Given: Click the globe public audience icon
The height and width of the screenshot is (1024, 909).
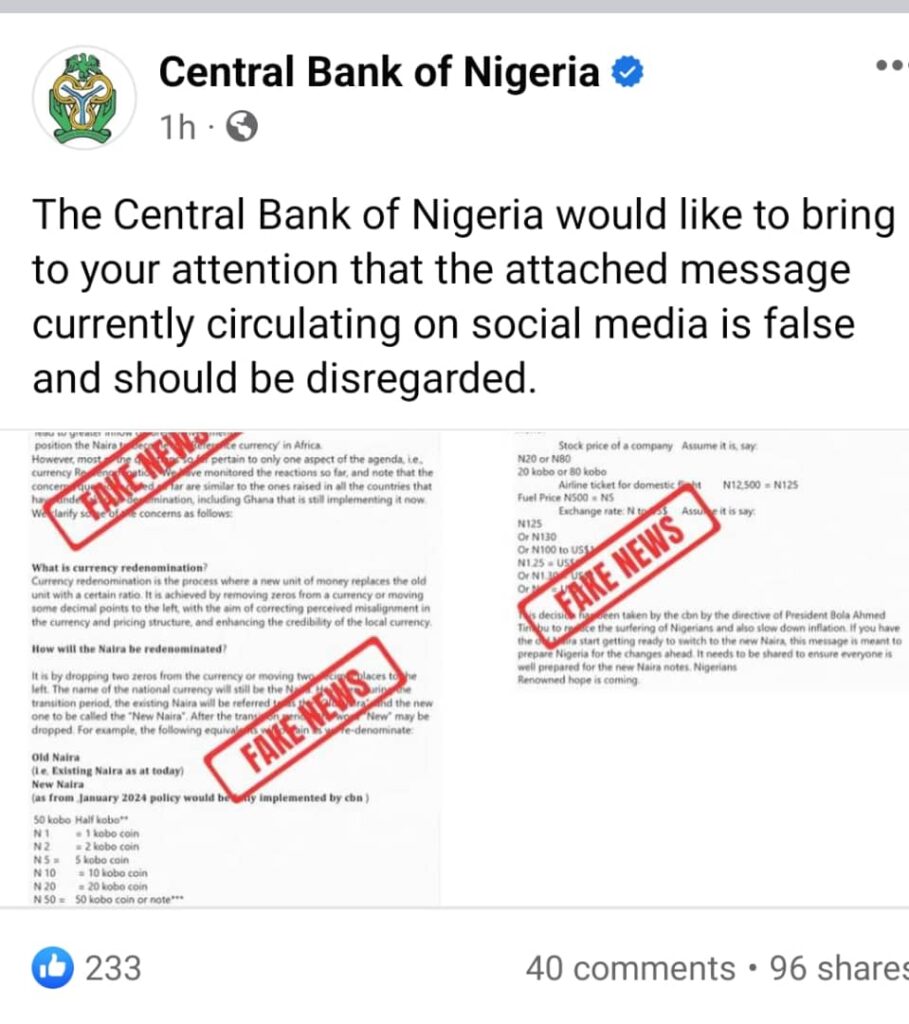Looking at the screenshot, I should pyautogui.click(x=242, y=126).
